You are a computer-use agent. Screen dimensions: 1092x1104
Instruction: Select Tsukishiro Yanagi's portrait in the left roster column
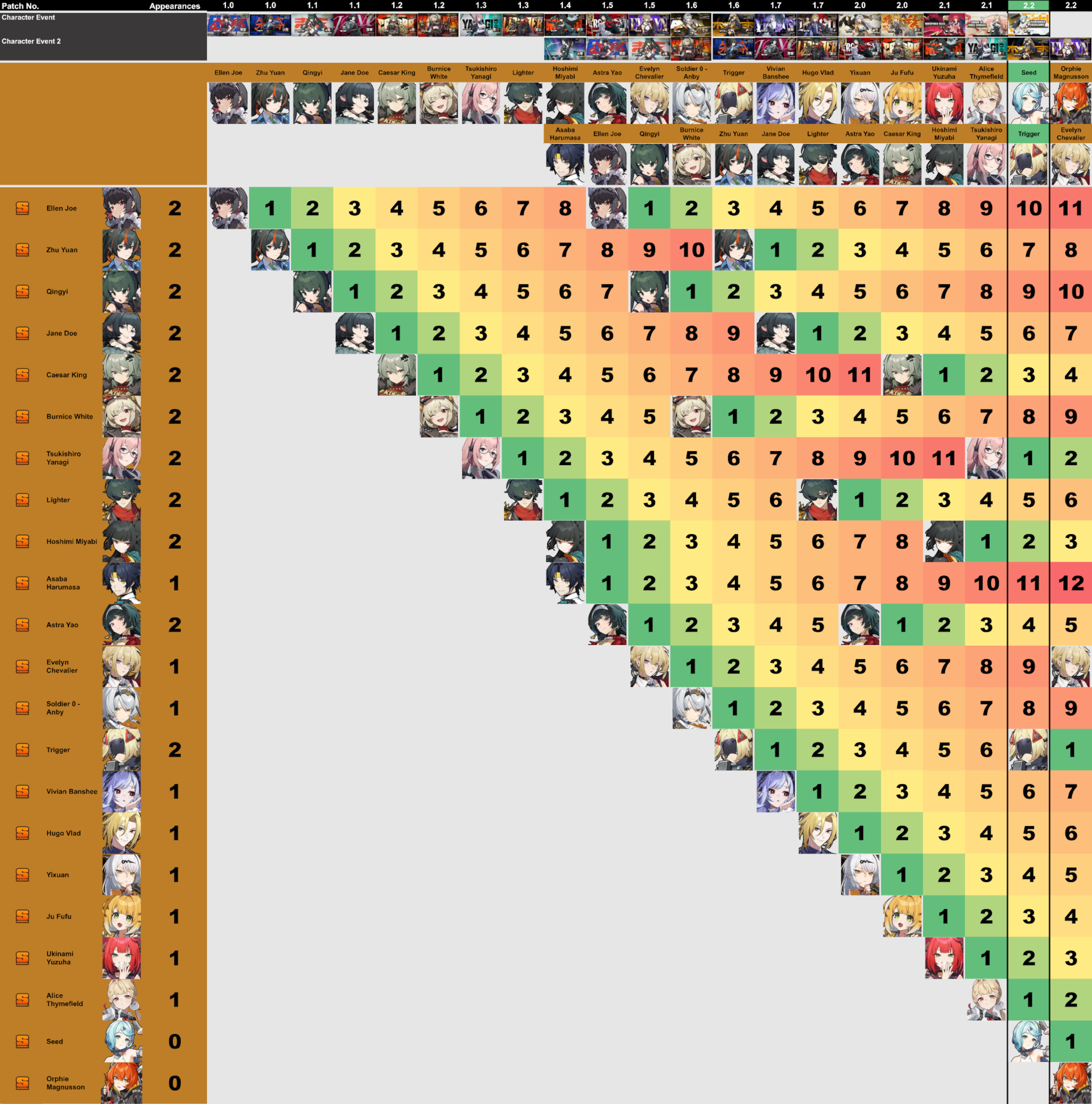122,458
